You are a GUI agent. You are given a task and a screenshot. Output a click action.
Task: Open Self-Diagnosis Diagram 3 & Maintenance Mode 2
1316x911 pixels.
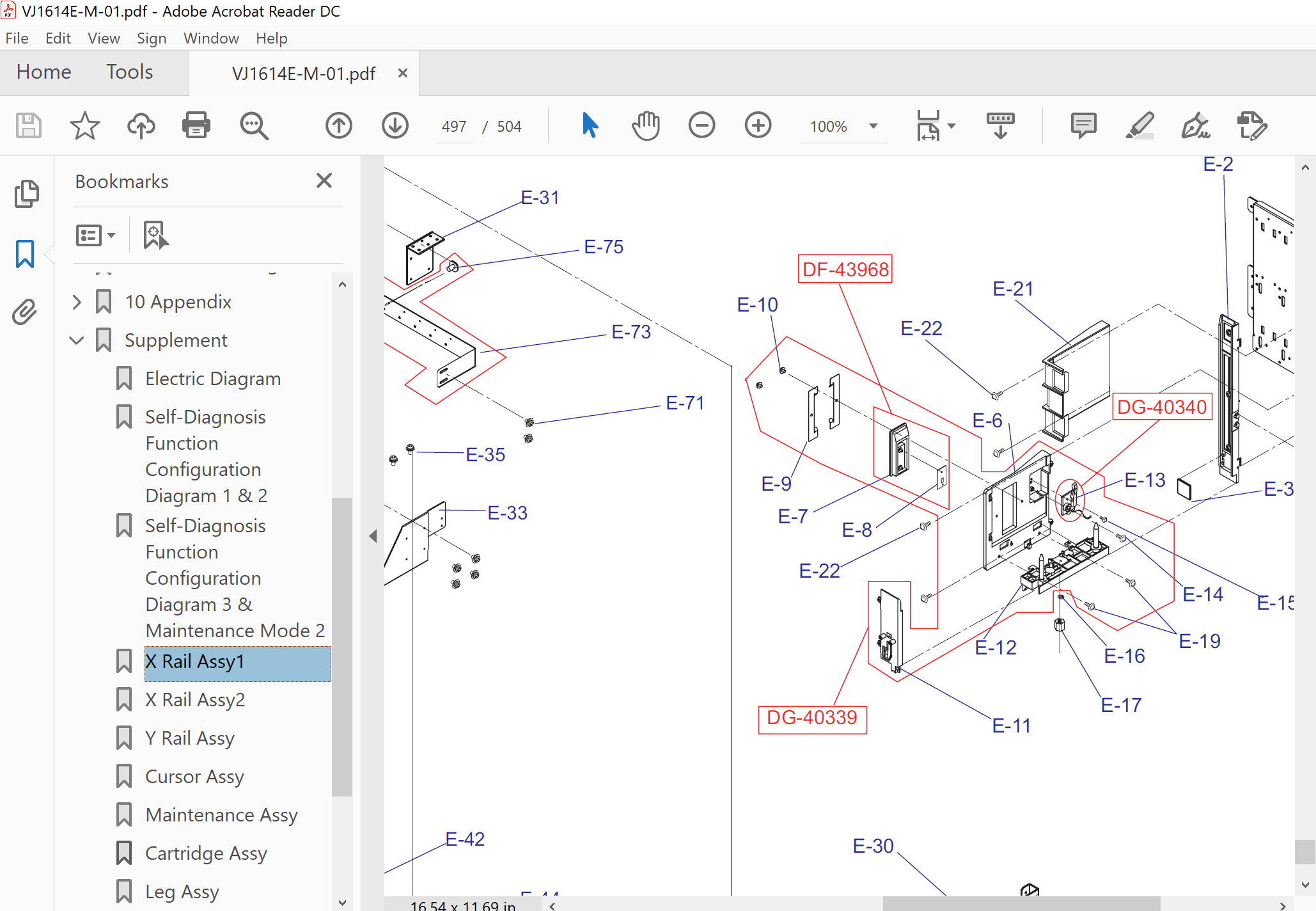click(x=235, y=578)
